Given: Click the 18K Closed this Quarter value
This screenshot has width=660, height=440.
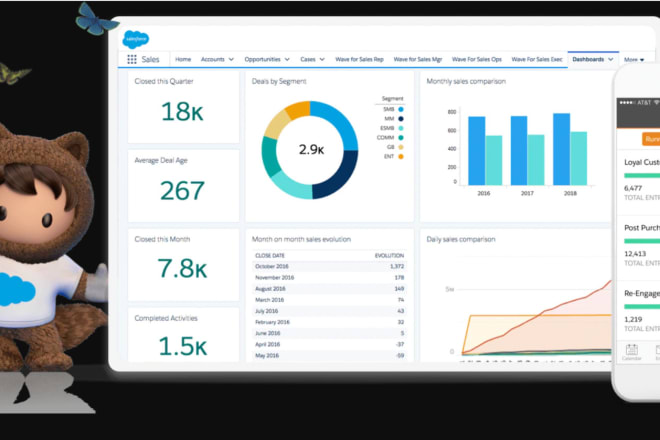Looking at the screenshot, I should tap(182, 112).
